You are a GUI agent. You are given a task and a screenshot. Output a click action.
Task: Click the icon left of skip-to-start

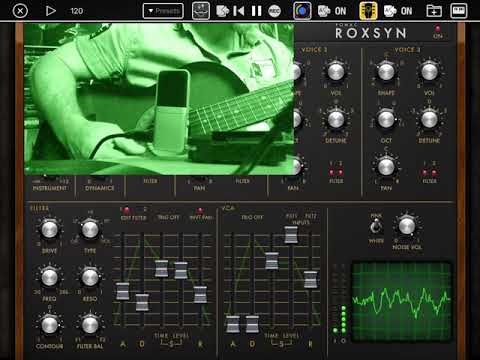coord(222,11)
